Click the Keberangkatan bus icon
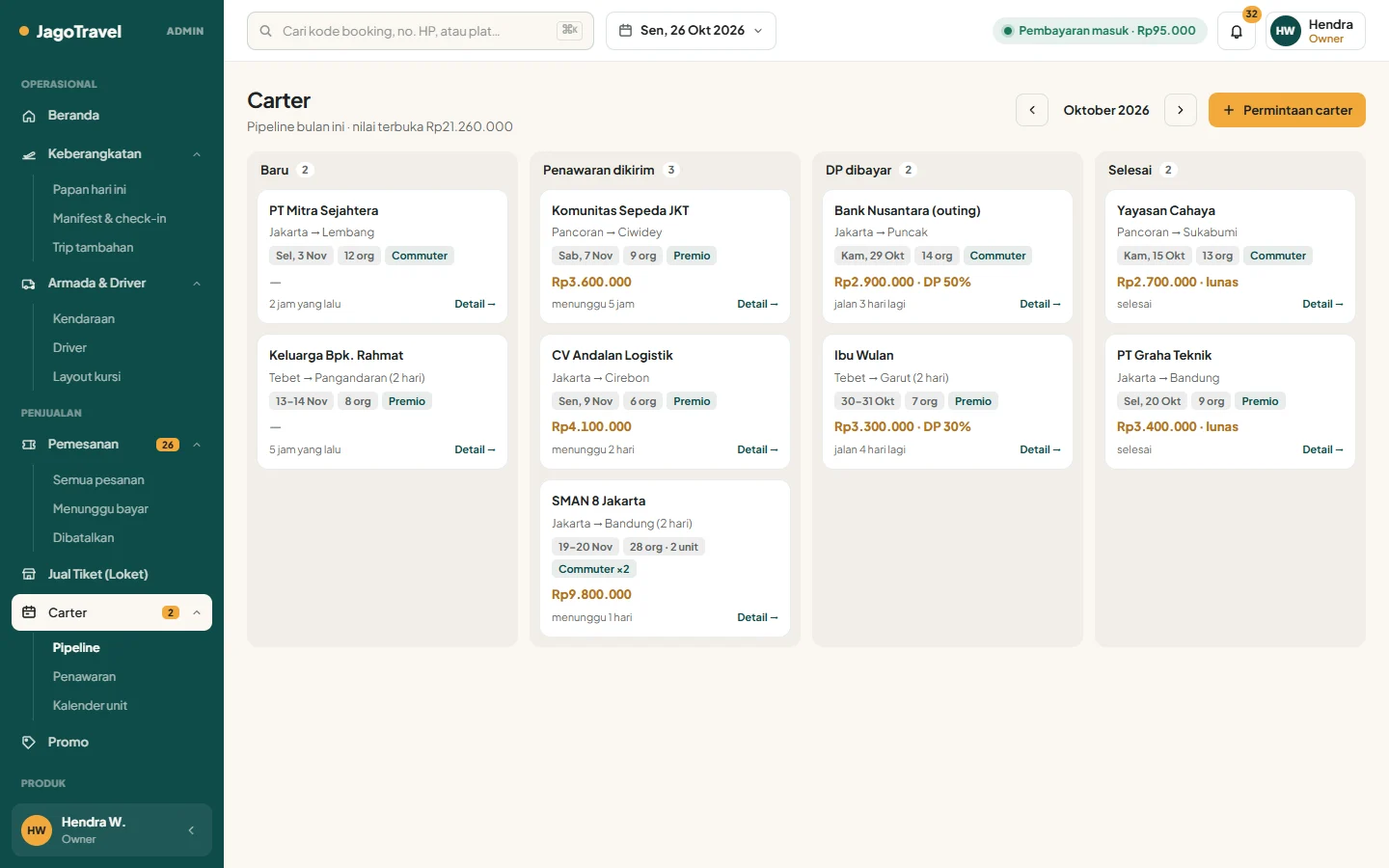Viewport: 1389px width, 868px height. tap(29, 154)
